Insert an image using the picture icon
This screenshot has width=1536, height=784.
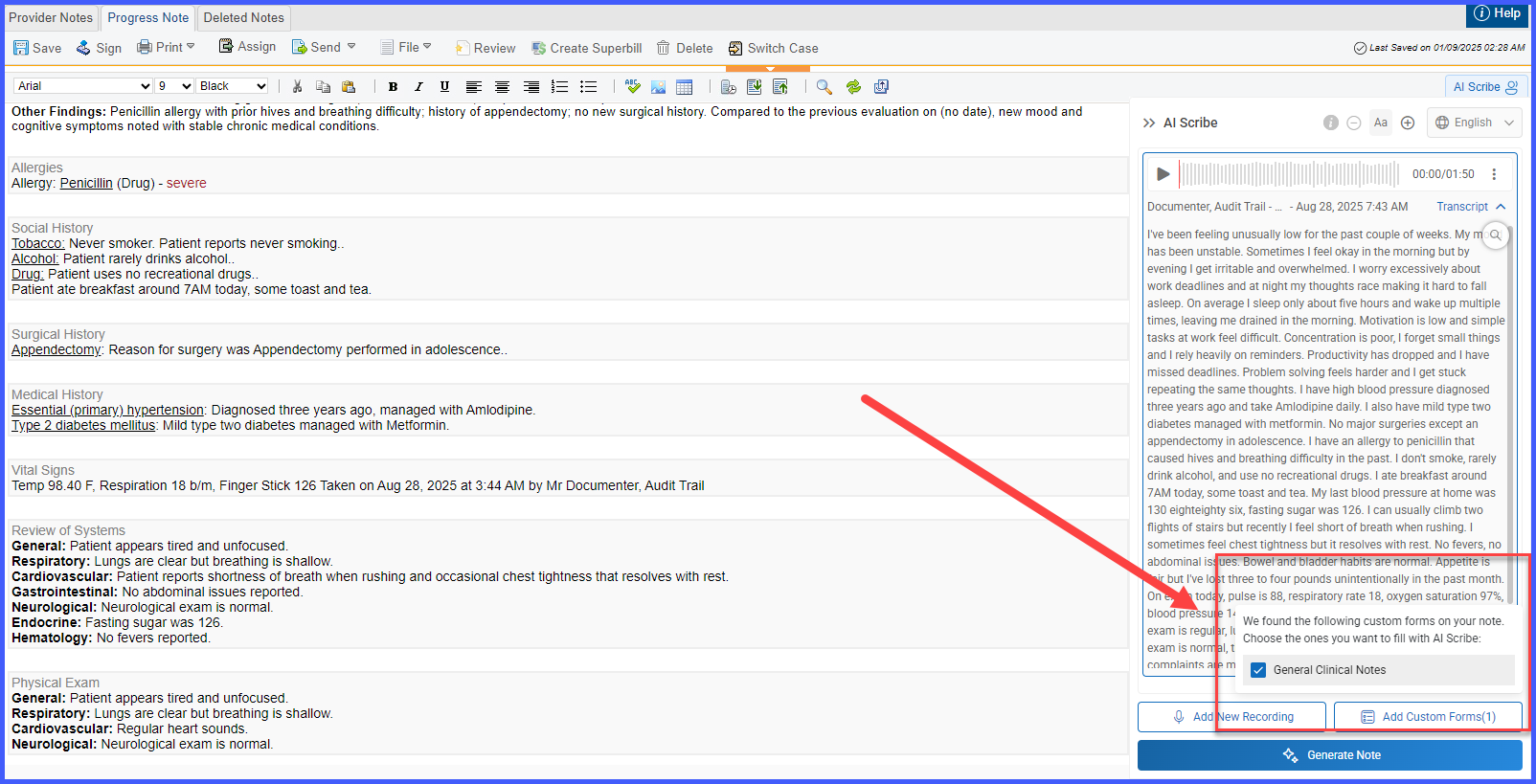click(658, 86)
